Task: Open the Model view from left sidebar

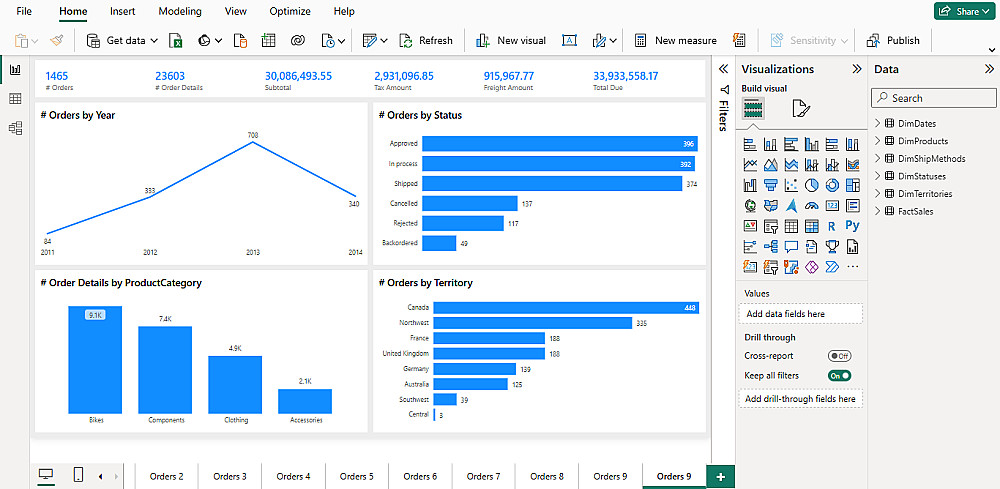Action: 15,128
